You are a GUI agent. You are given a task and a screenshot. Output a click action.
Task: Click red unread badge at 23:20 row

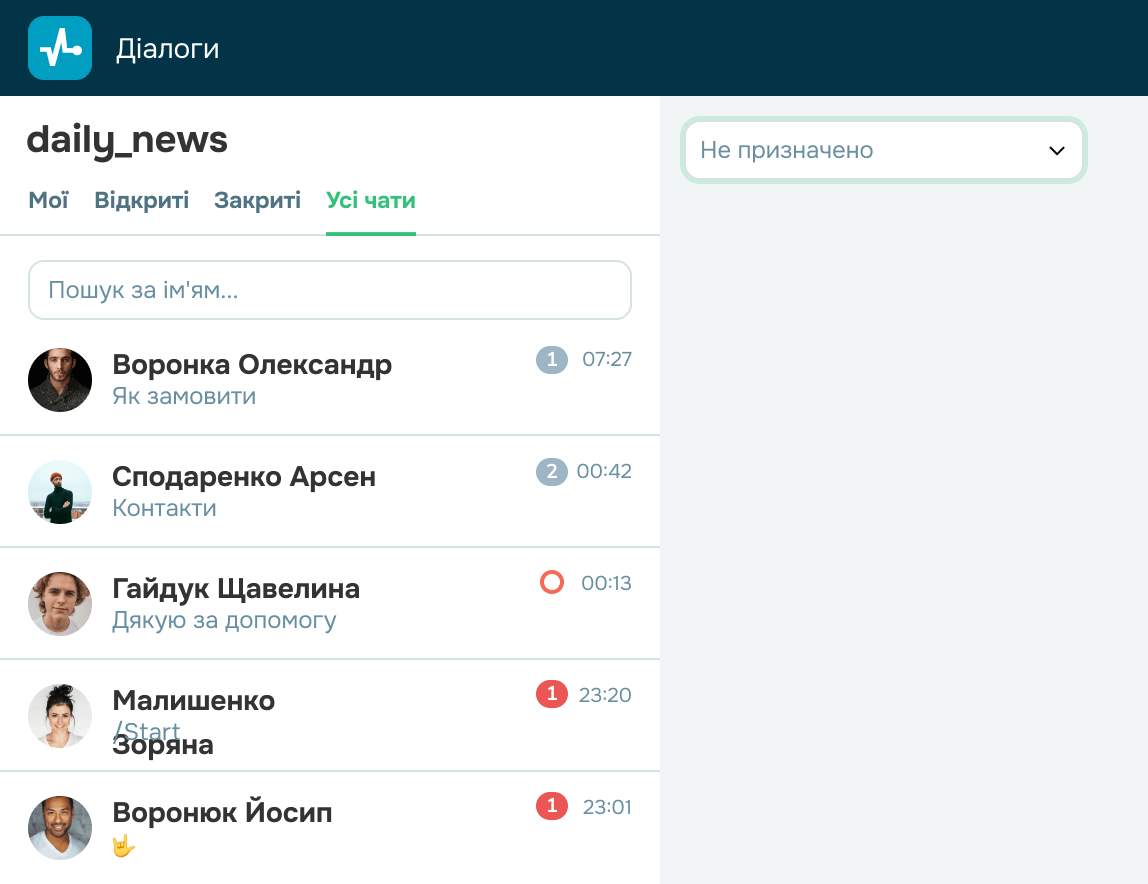point(552,694)
